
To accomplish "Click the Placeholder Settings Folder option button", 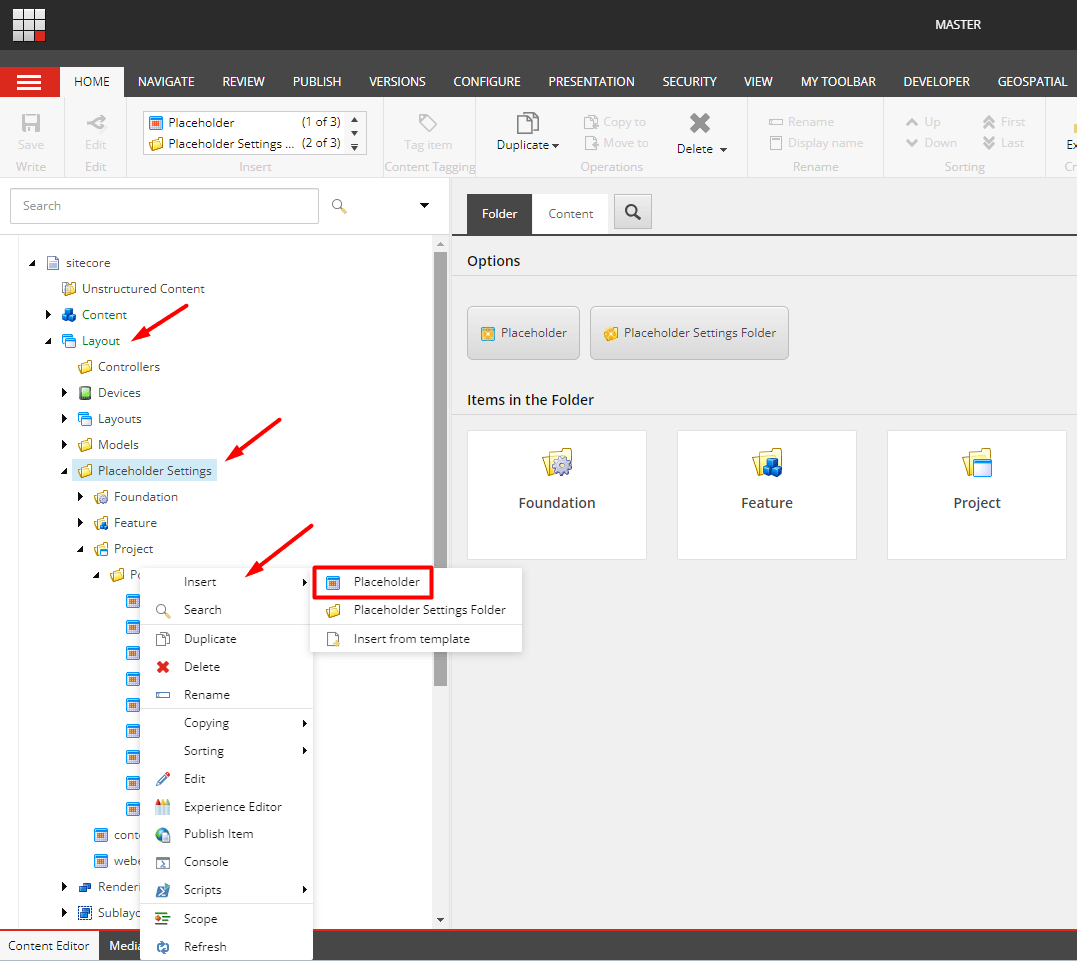I will [x=689, y=332].
